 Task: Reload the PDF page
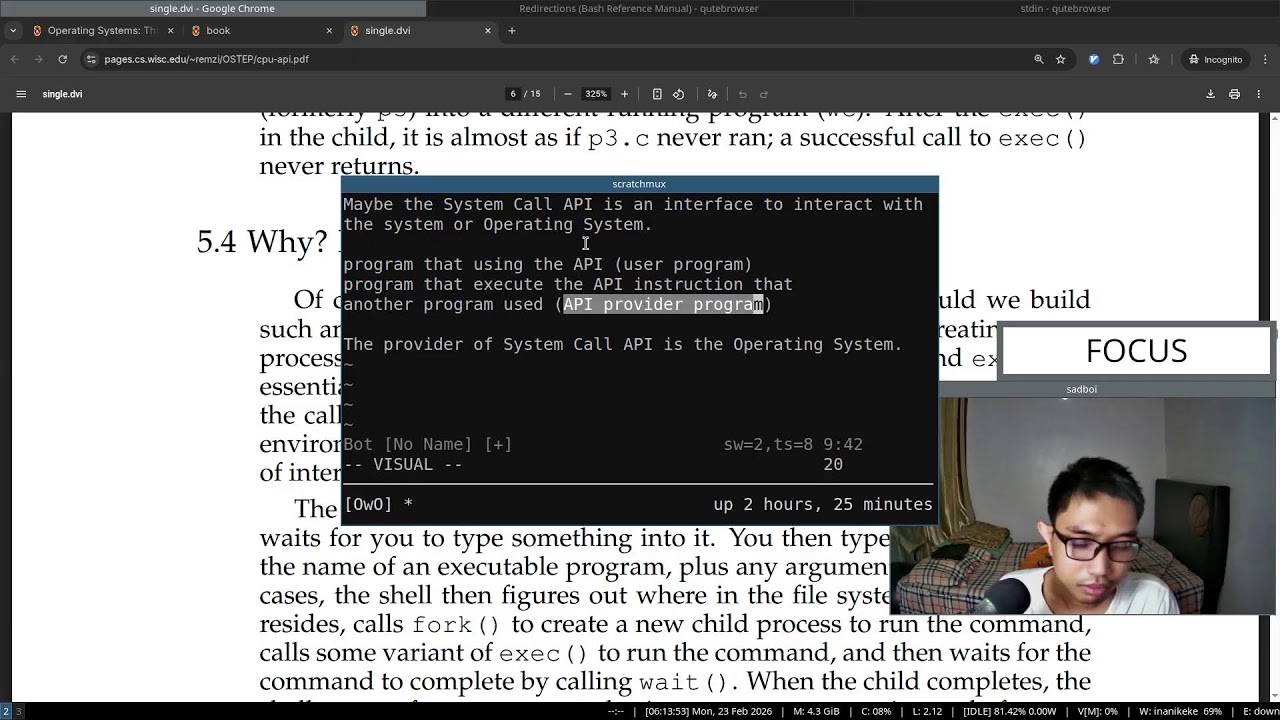coord(63,59)
